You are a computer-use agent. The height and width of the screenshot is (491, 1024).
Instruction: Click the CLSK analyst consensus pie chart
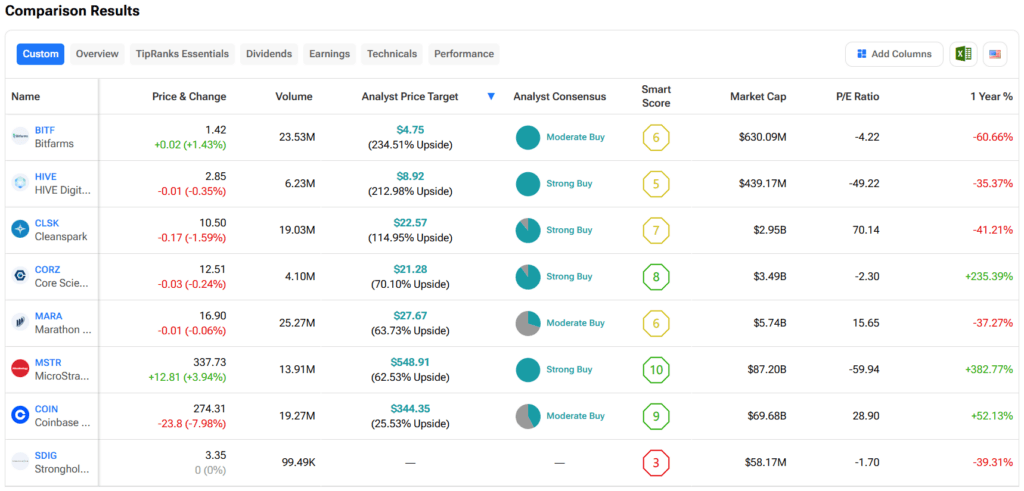tap(528, 230)
